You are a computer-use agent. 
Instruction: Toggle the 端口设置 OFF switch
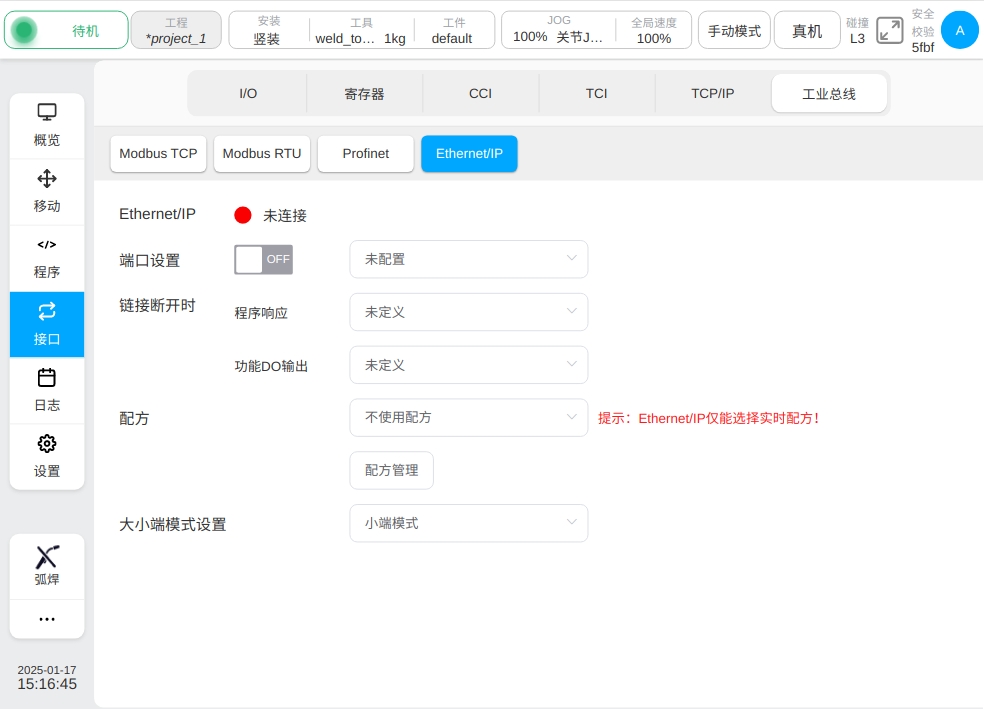click(x=263, y=259)
